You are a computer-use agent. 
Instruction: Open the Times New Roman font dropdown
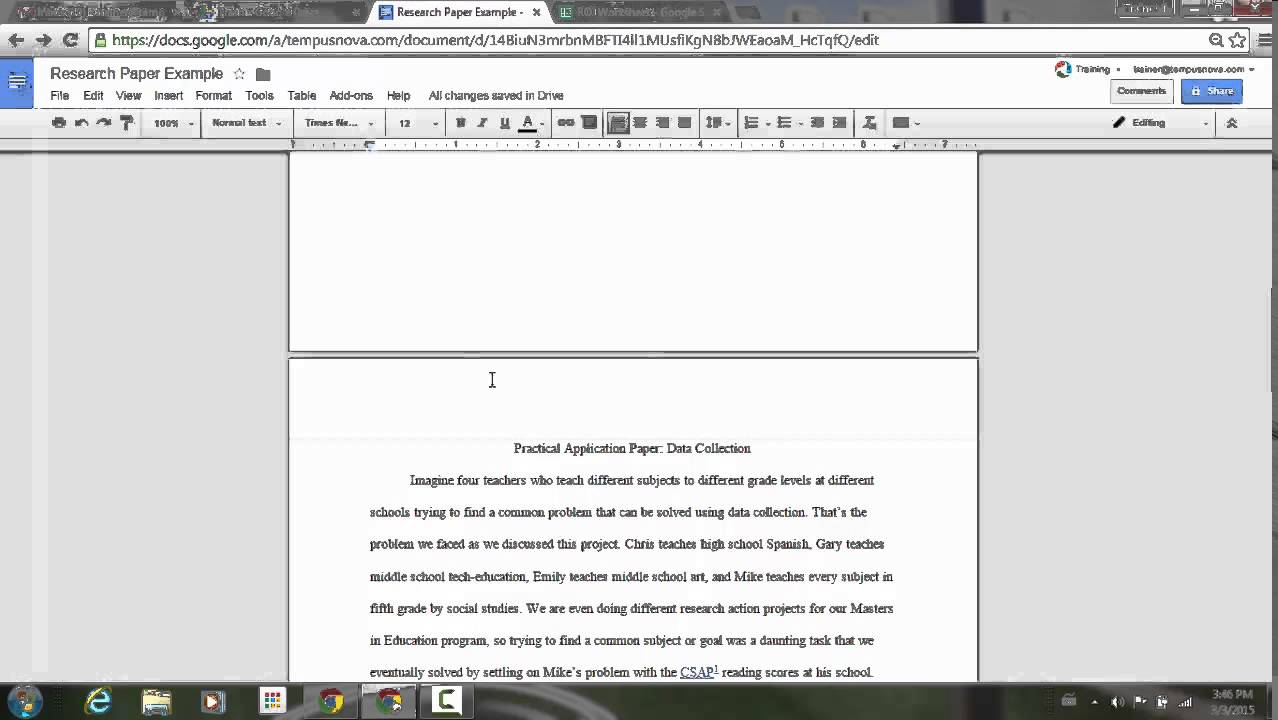pyautogui.click(x=339, y=123)
